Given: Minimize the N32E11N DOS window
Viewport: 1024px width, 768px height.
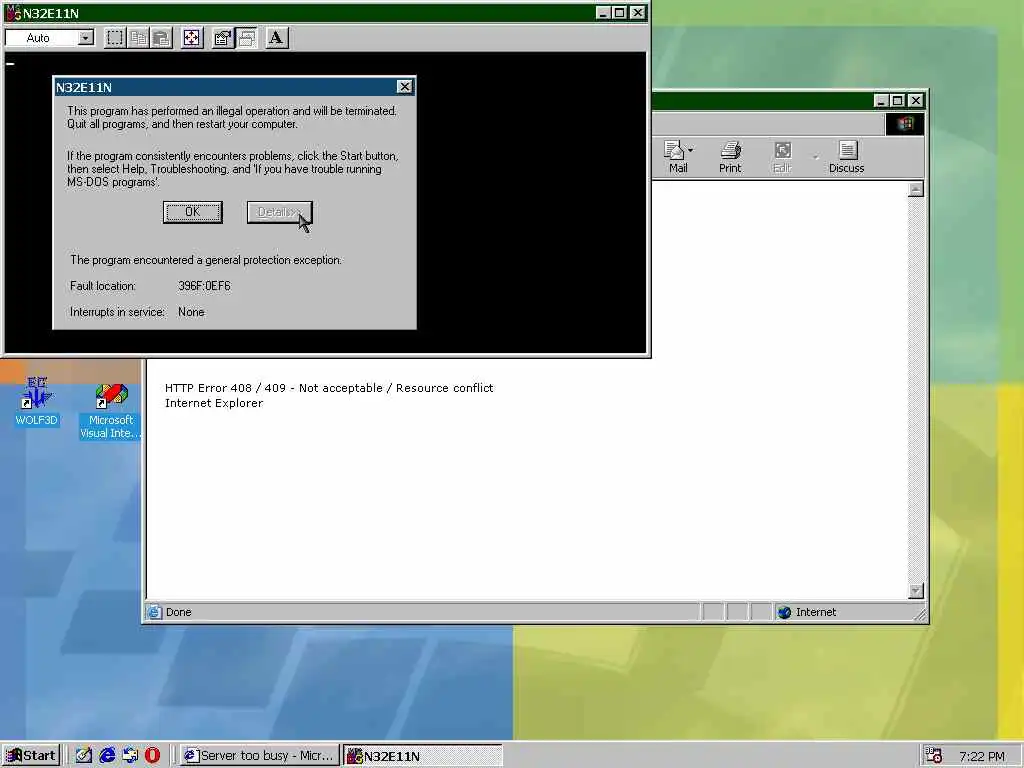Looking at the screenshot, I should (603, 12).
